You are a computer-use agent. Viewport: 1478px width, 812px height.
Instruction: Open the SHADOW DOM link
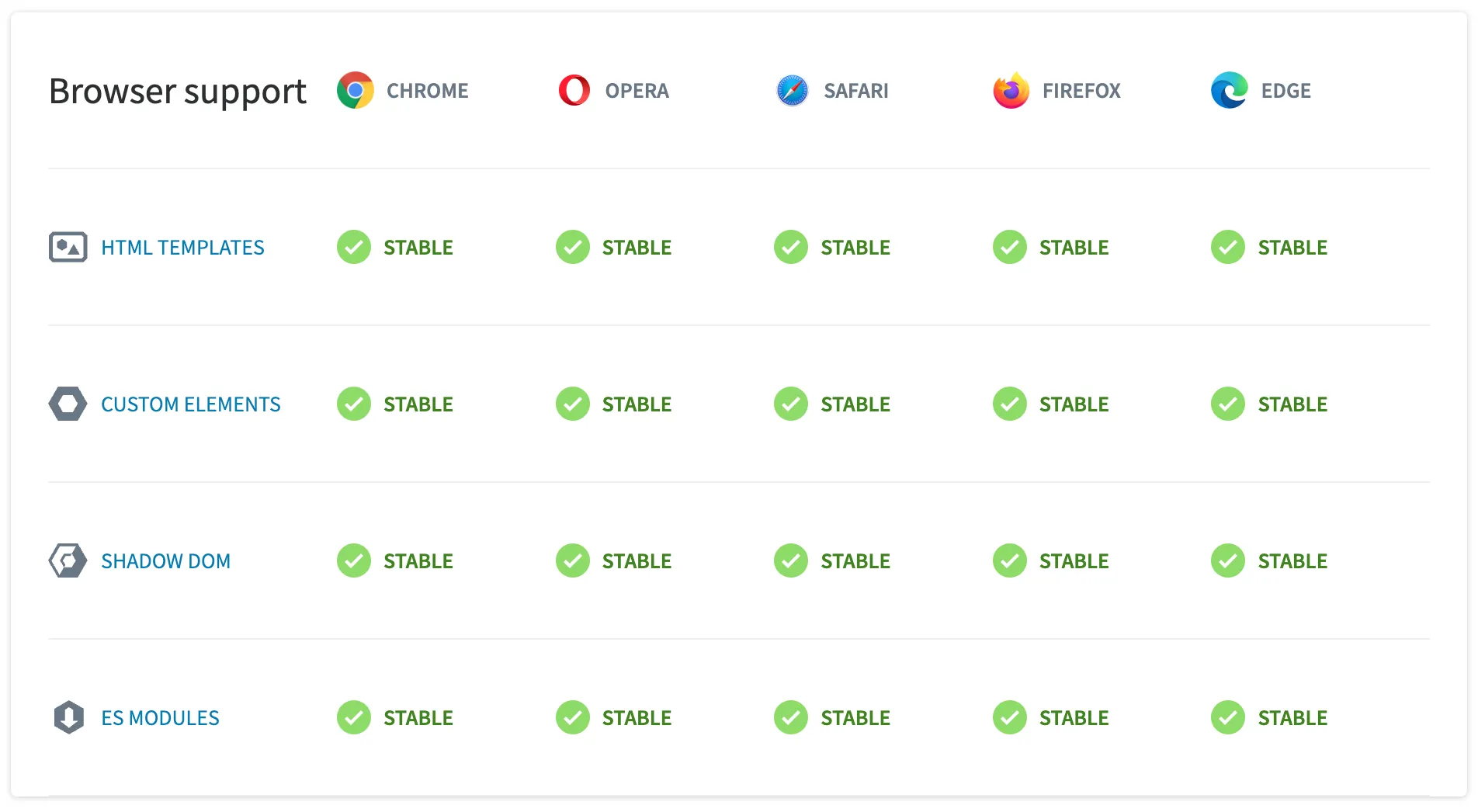pos(165,560)
